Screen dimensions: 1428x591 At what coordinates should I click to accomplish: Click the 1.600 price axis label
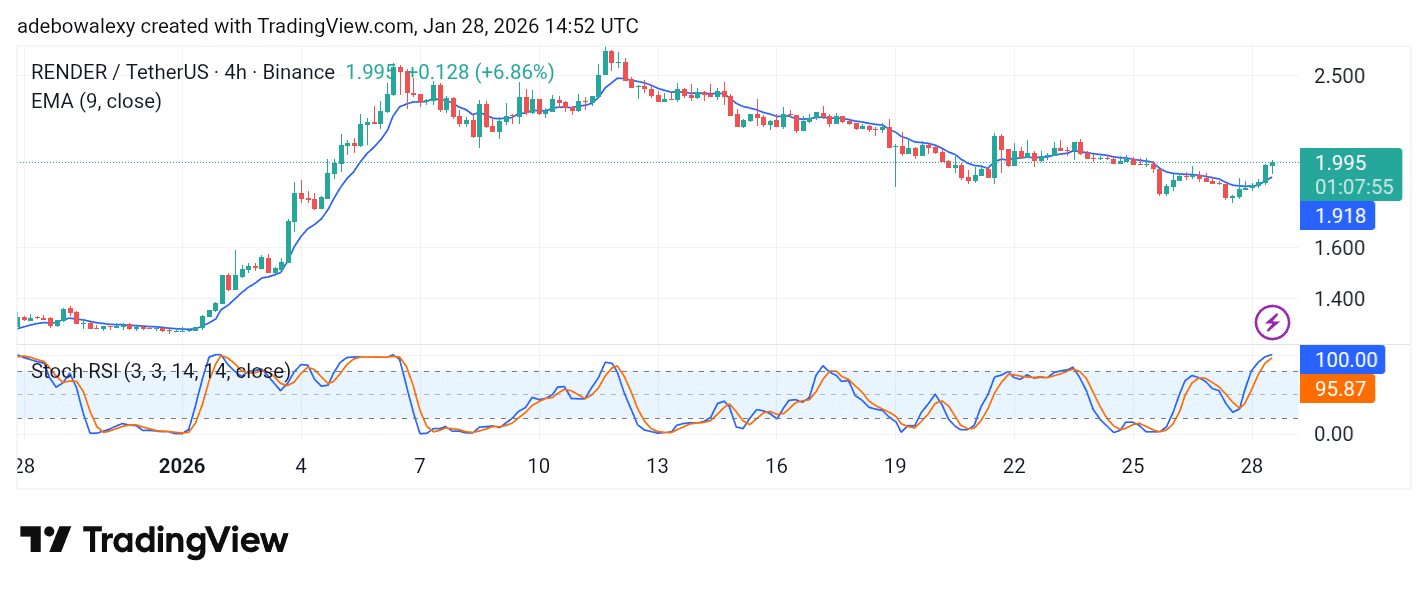pyautogui.click(x=1339, y=247)
